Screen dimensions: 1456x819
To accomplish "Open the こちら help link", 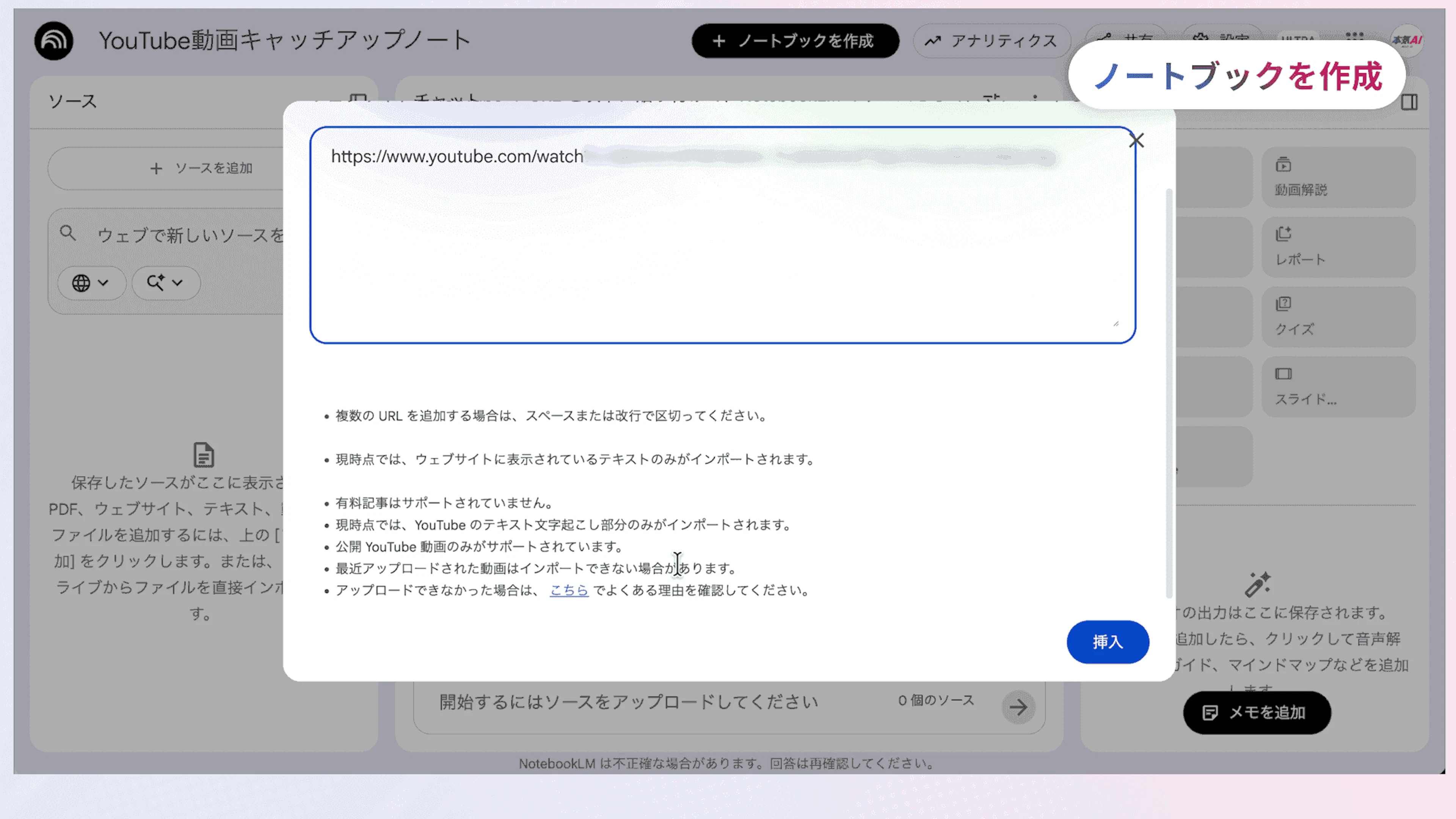I will [x=569, y=590].
